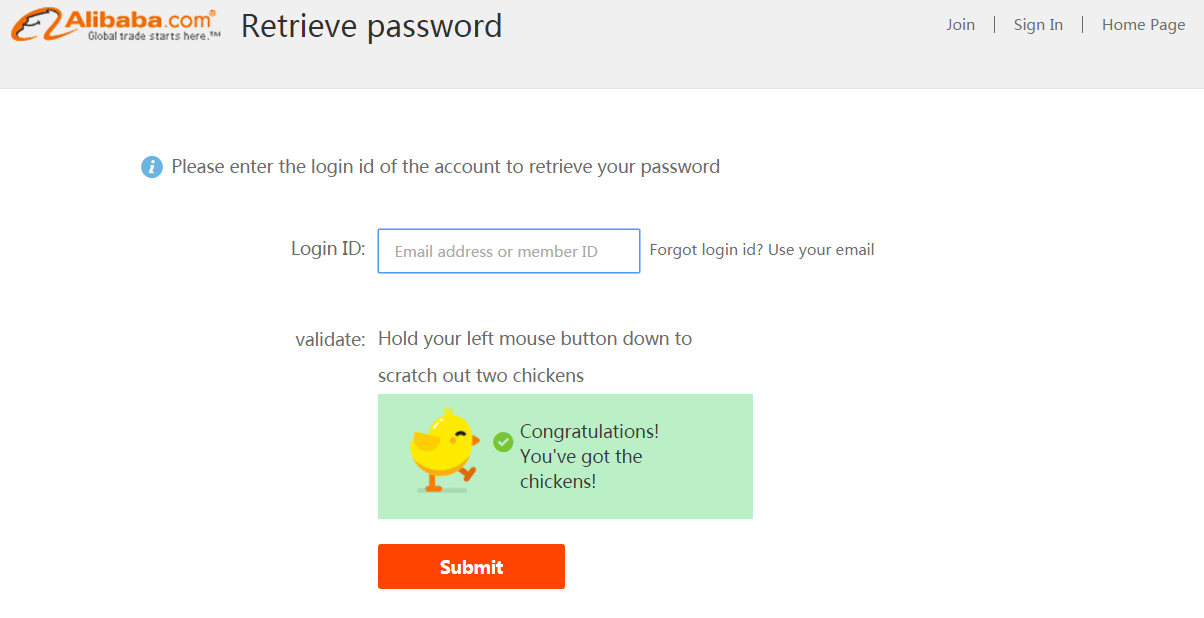Click the green checkmark success icon

tap(503, 441)
